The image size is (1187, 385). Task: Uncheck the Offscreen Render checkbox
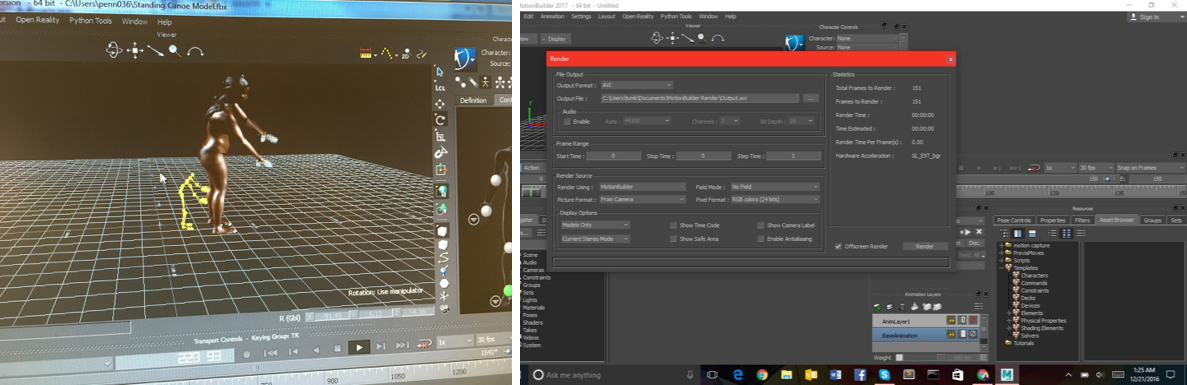(838, 246)
